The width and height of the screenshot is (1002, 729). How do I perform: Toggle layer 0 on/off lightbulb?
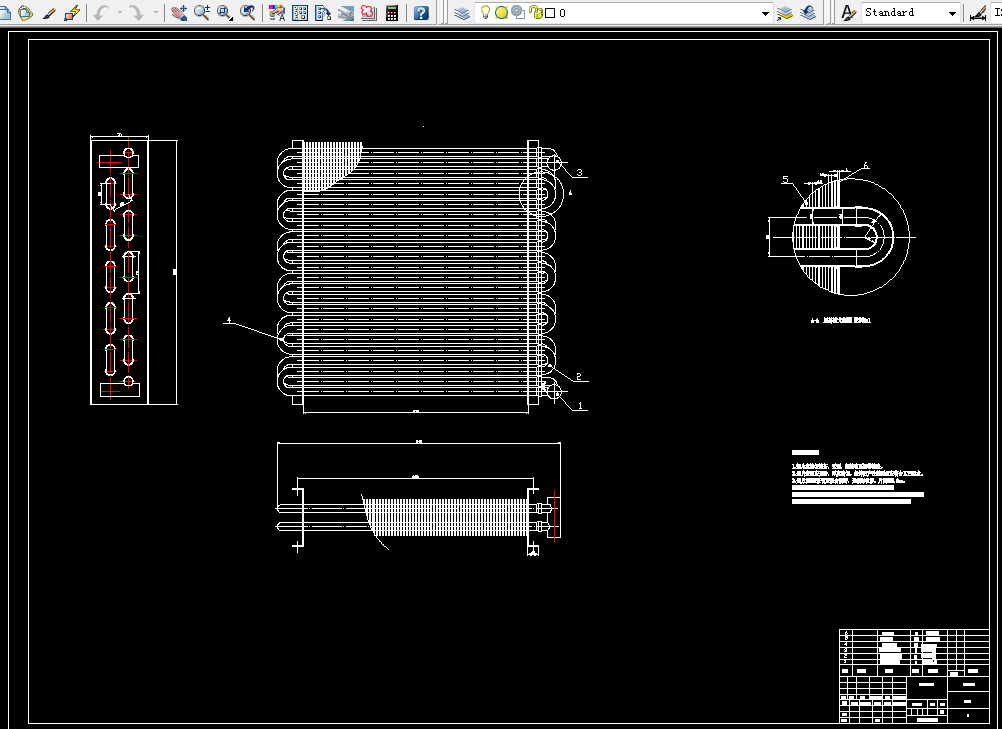[x=485, y=12]
